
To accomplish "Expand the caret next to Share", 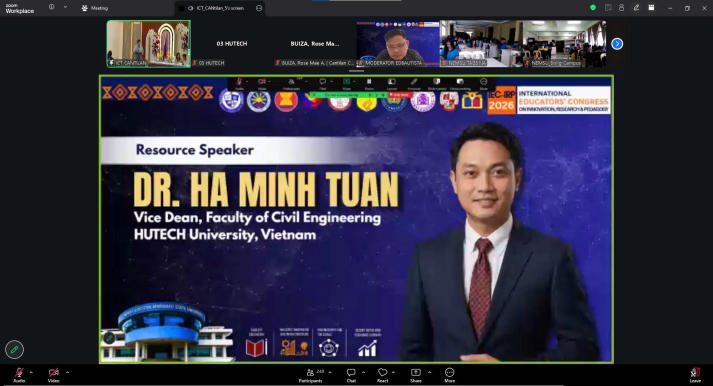I will point(429,372).
